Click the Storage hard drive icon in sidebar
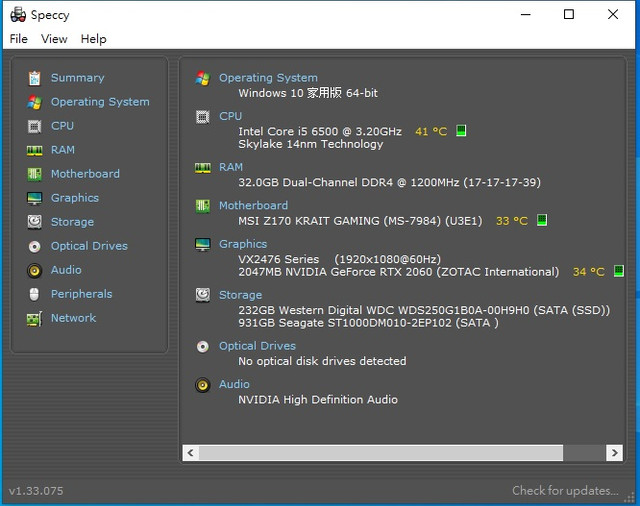 coord(34,222)
